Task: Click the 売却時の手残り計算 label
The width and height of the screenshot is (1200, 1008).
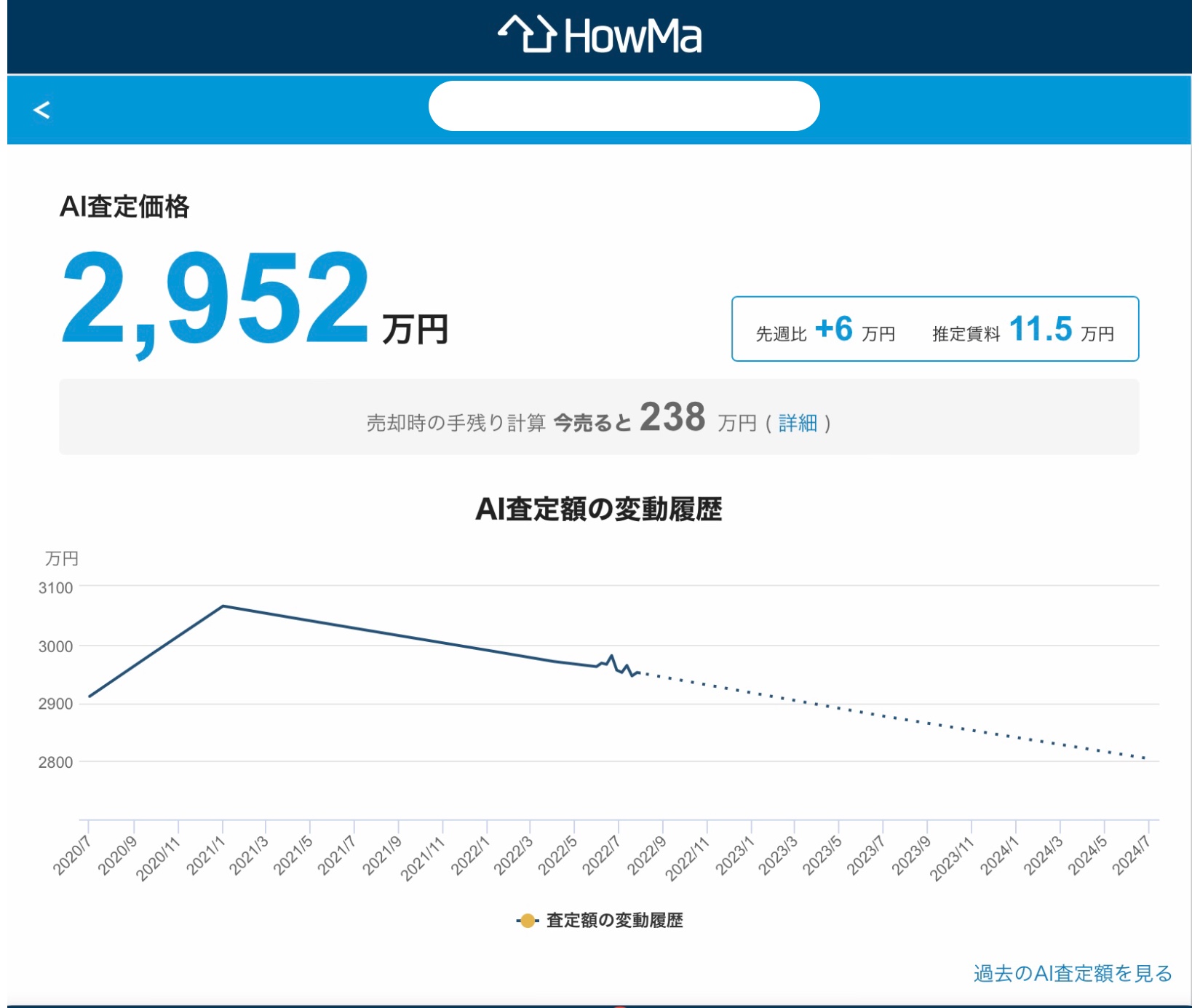Action: click(x=456, y=423)
